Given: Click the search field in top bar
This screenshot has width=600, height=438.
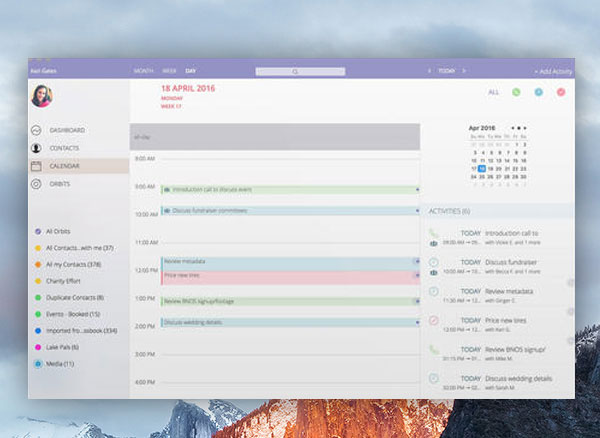Looking at the screenshot, I should coord(300,72).
